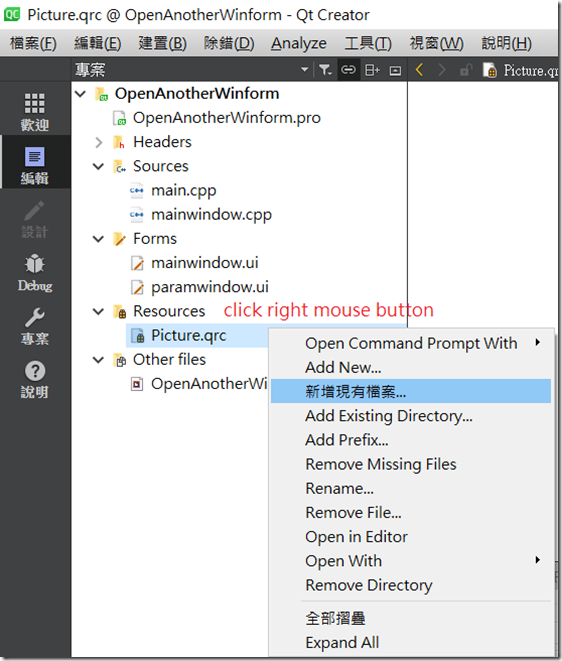Click the Resources folder icon
The image size is (562, 661).
[120, 312]
